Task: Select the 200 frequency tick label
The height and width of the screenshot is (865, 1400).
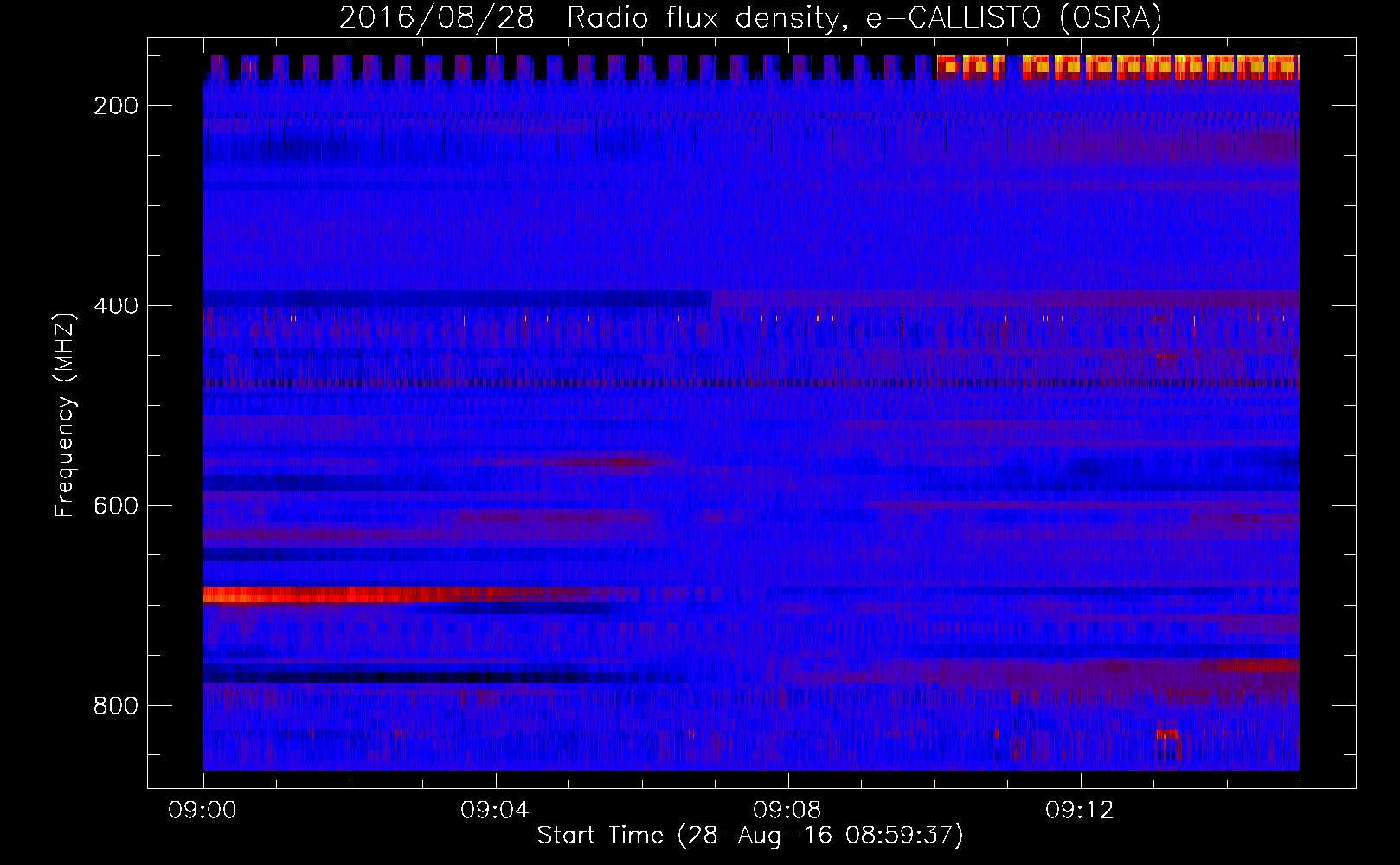Action: (116, 106)
